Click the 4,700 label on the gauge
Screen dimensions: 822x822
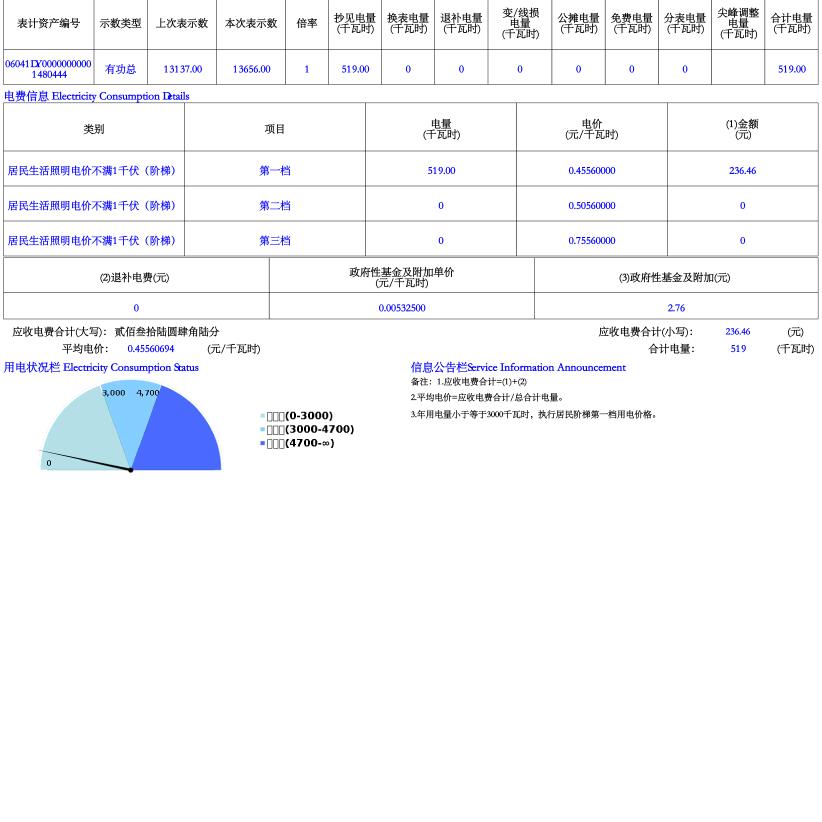pyautogui.click(x=148, y=393)
